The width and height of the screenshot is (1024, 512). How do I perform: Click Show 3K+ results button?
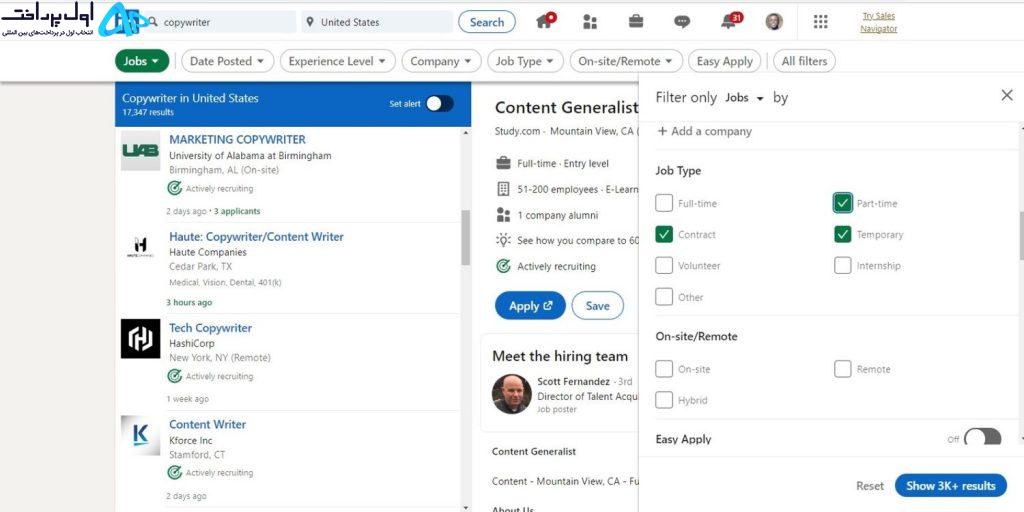click(951, 486)
